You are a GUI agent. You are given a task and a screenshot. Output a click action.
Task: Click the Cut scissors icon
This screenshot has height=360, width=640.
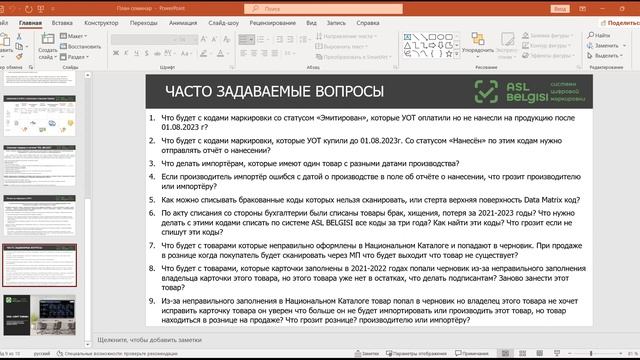coord(19,36)
